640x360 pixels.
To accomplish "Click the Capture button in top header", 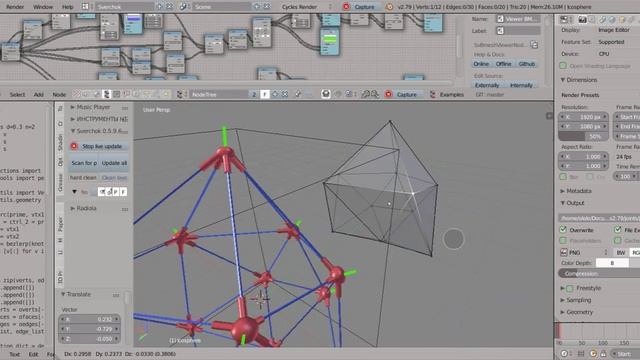I will pos(360,7).
